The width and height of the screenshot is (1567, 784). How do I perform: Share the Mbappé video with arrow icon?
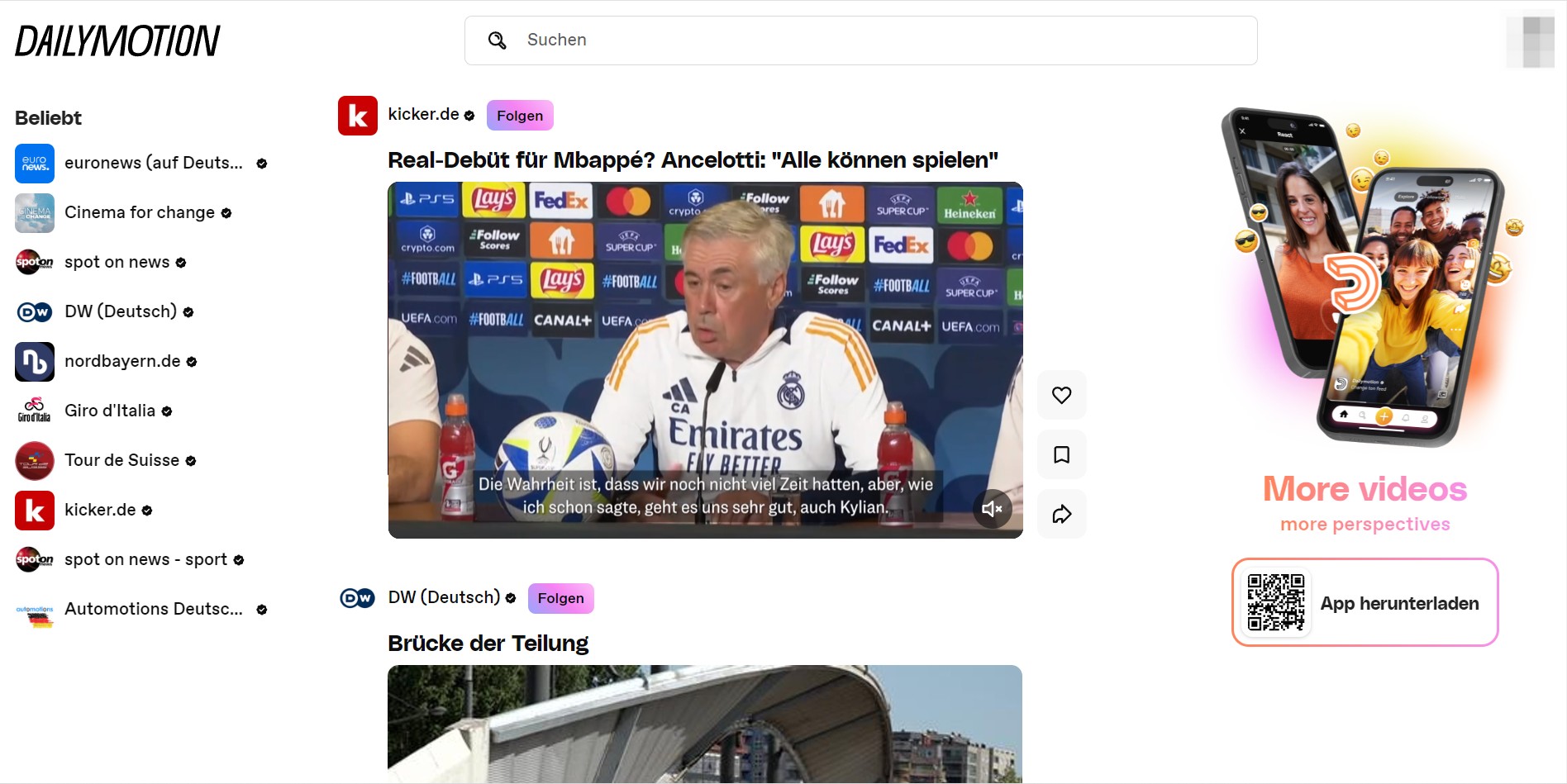(x=1062, y=514)
